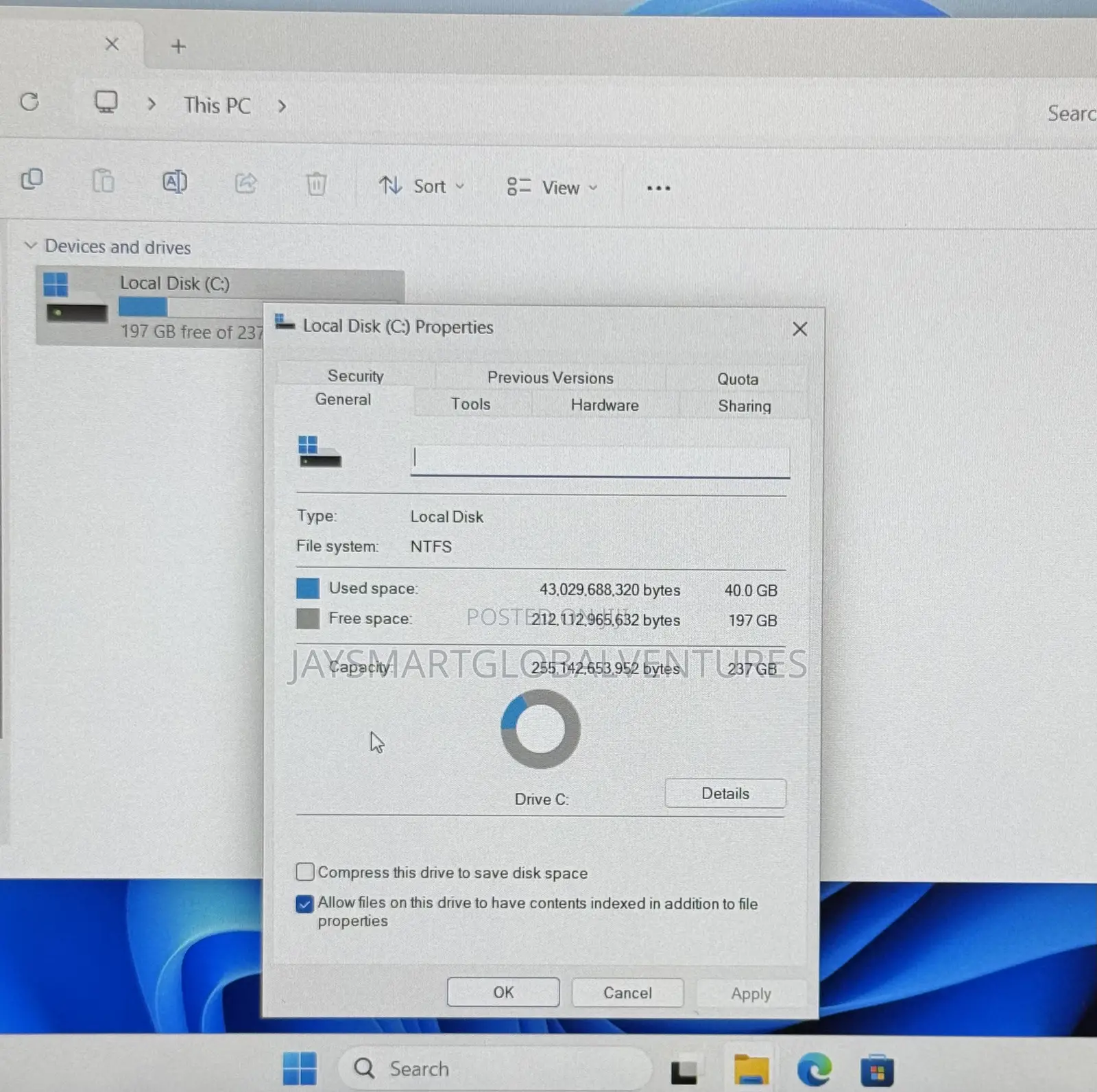Click the Share icon in Explorer toolbar
1097x1092 pixels.
(x=245, y=183)
